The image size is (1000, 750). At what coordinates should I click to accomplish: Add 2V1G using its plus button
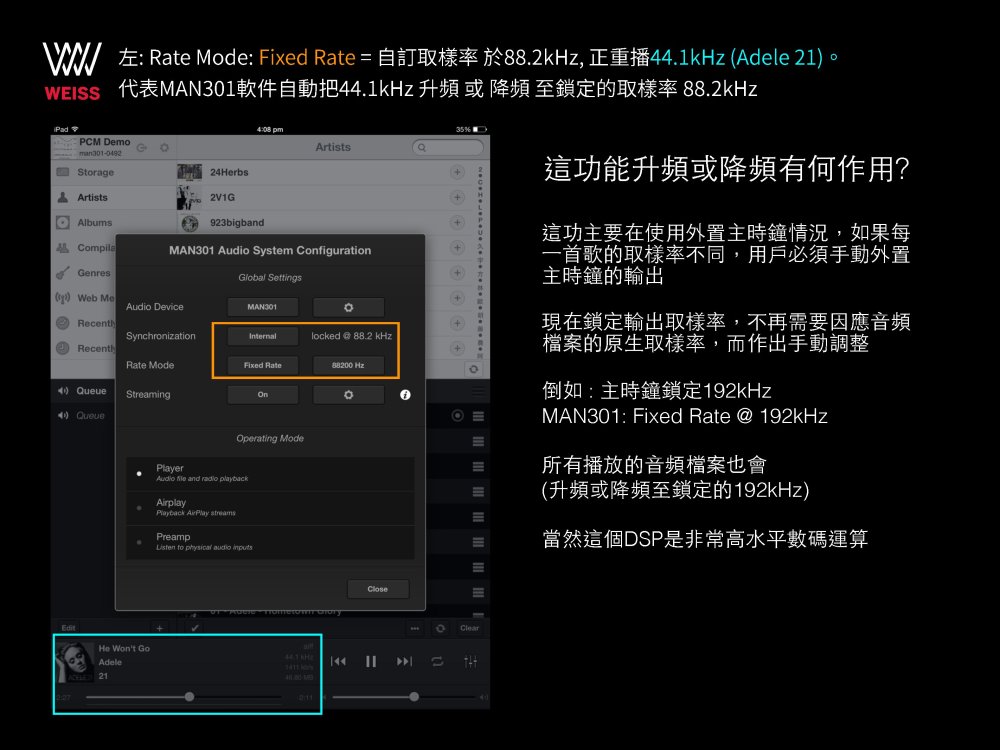click(457, 198)
